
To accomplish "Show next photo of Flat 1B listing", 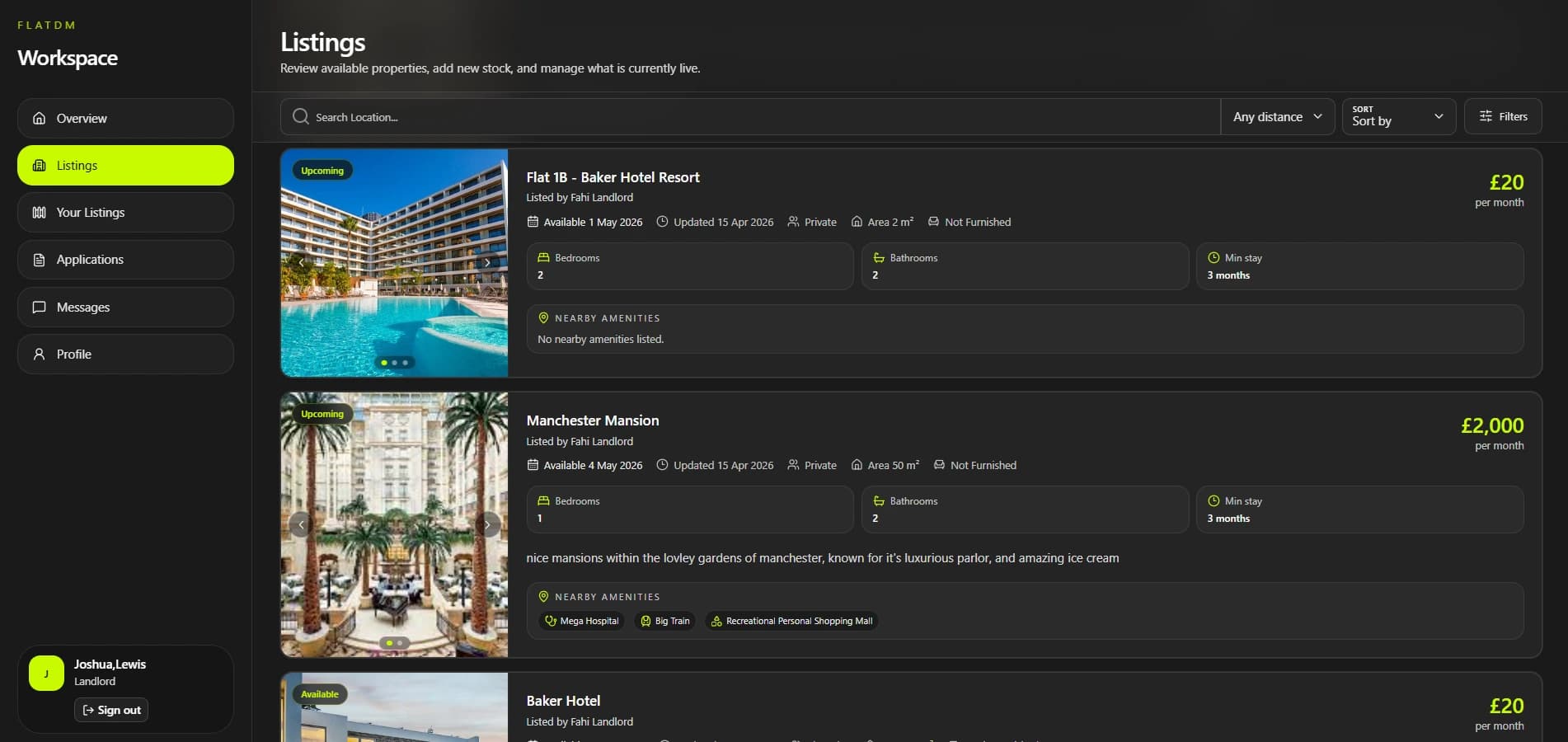I will pos(487,262).
